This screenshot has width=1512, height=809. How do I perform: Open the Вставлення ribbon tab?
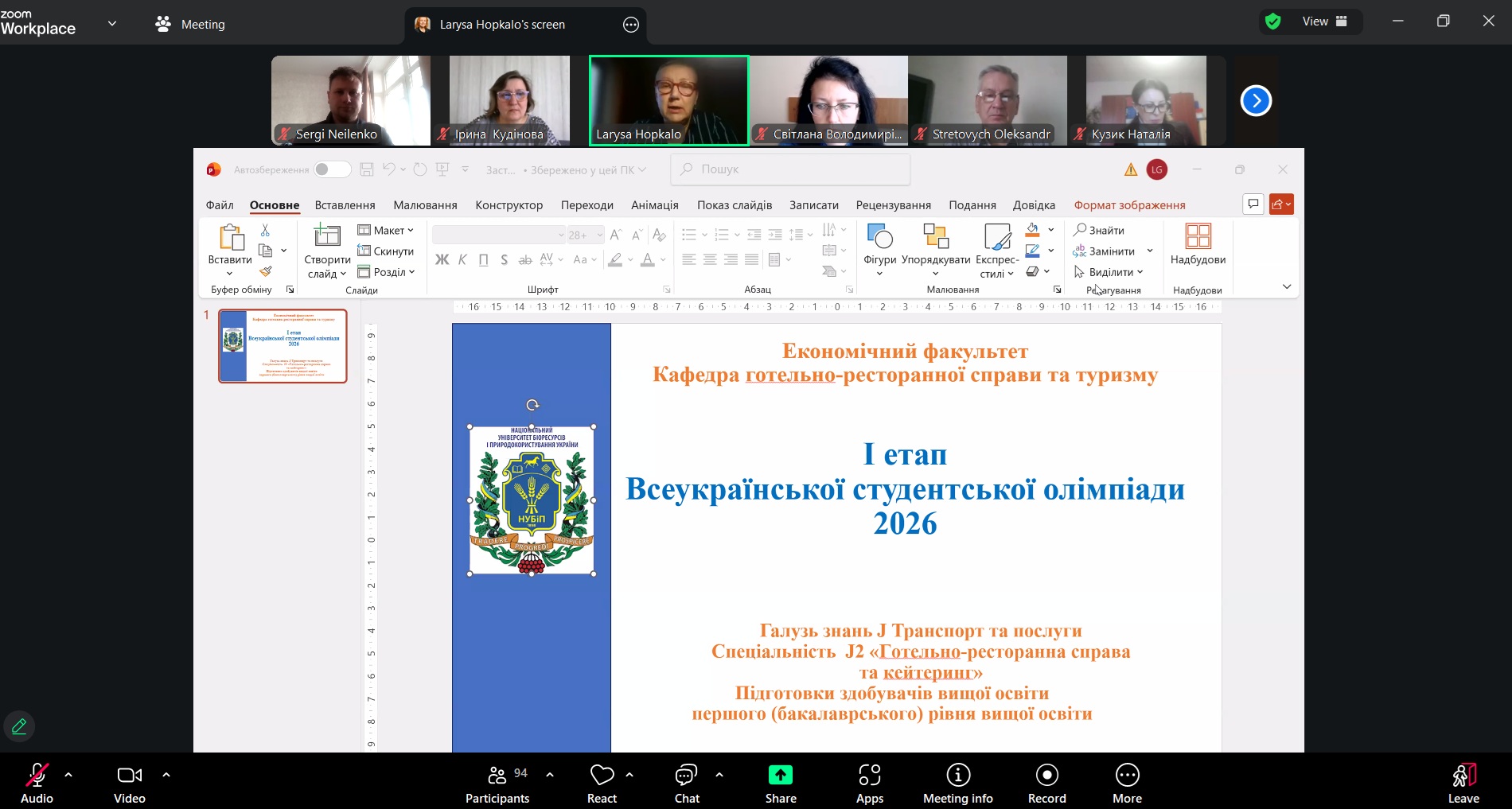click(345, 205)
